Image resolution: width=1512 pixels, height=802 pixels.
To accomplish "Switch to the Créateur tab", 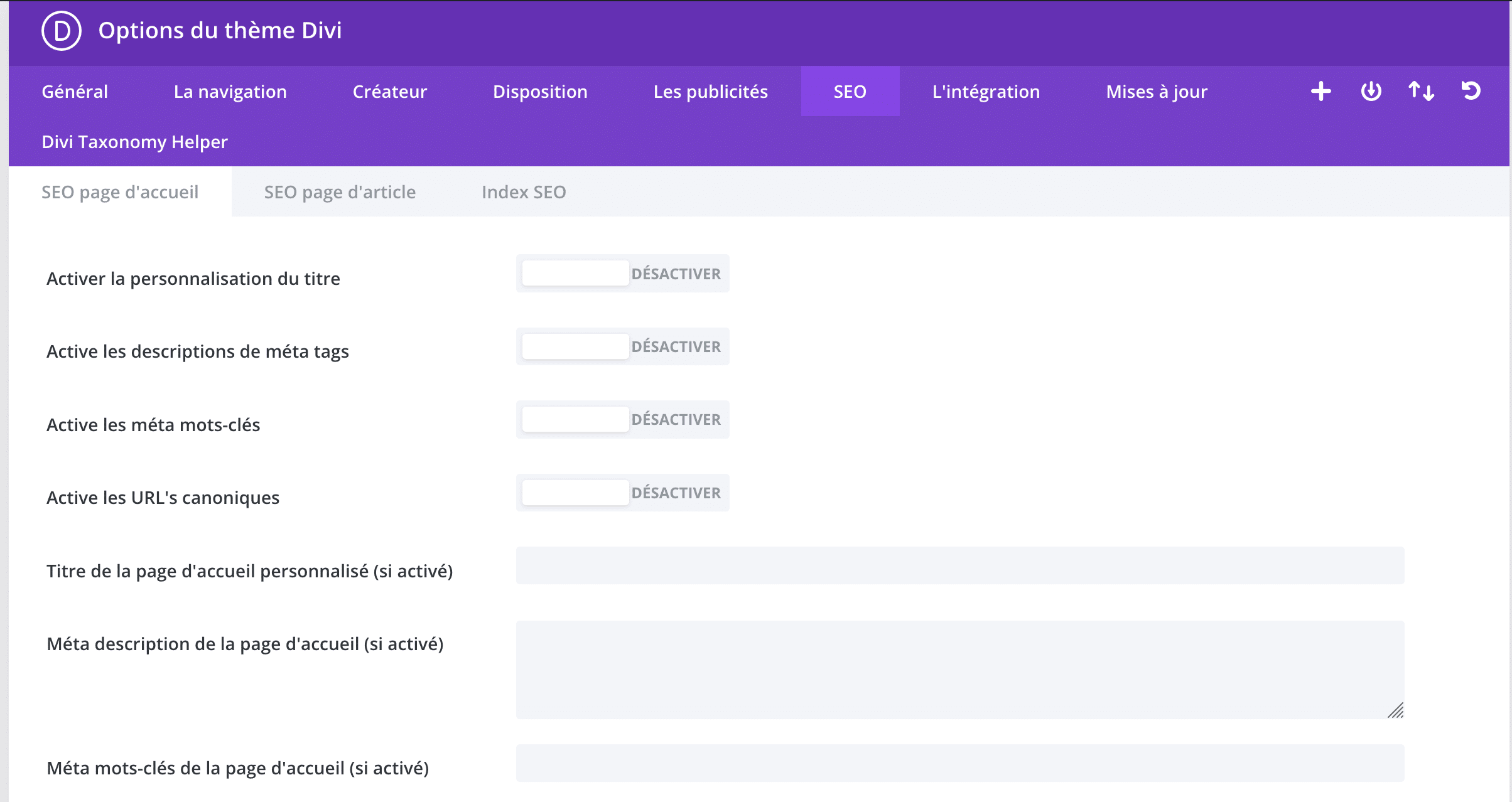I will (390, 92).
